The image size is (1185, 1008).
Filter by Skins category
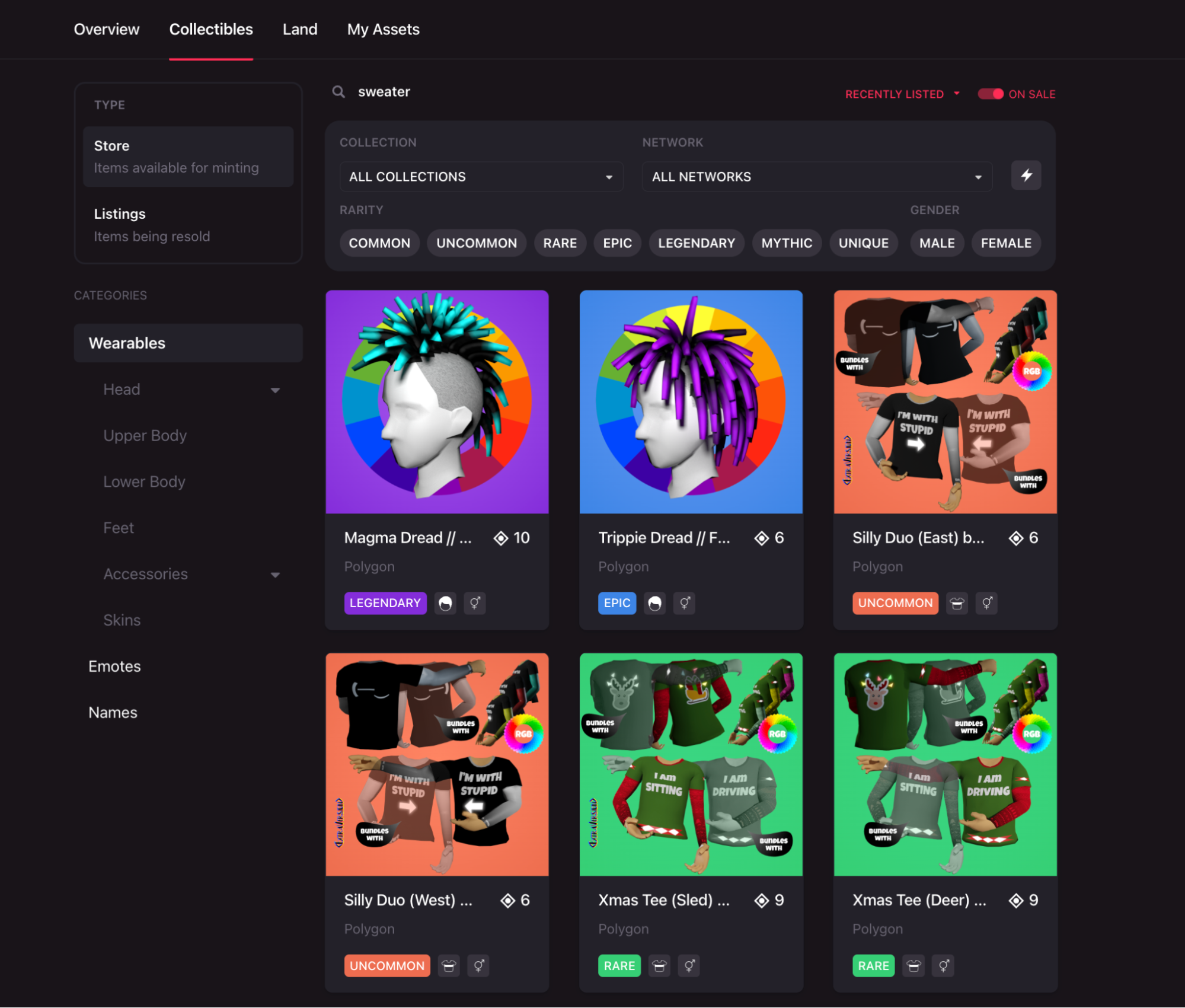pos(122,620)
